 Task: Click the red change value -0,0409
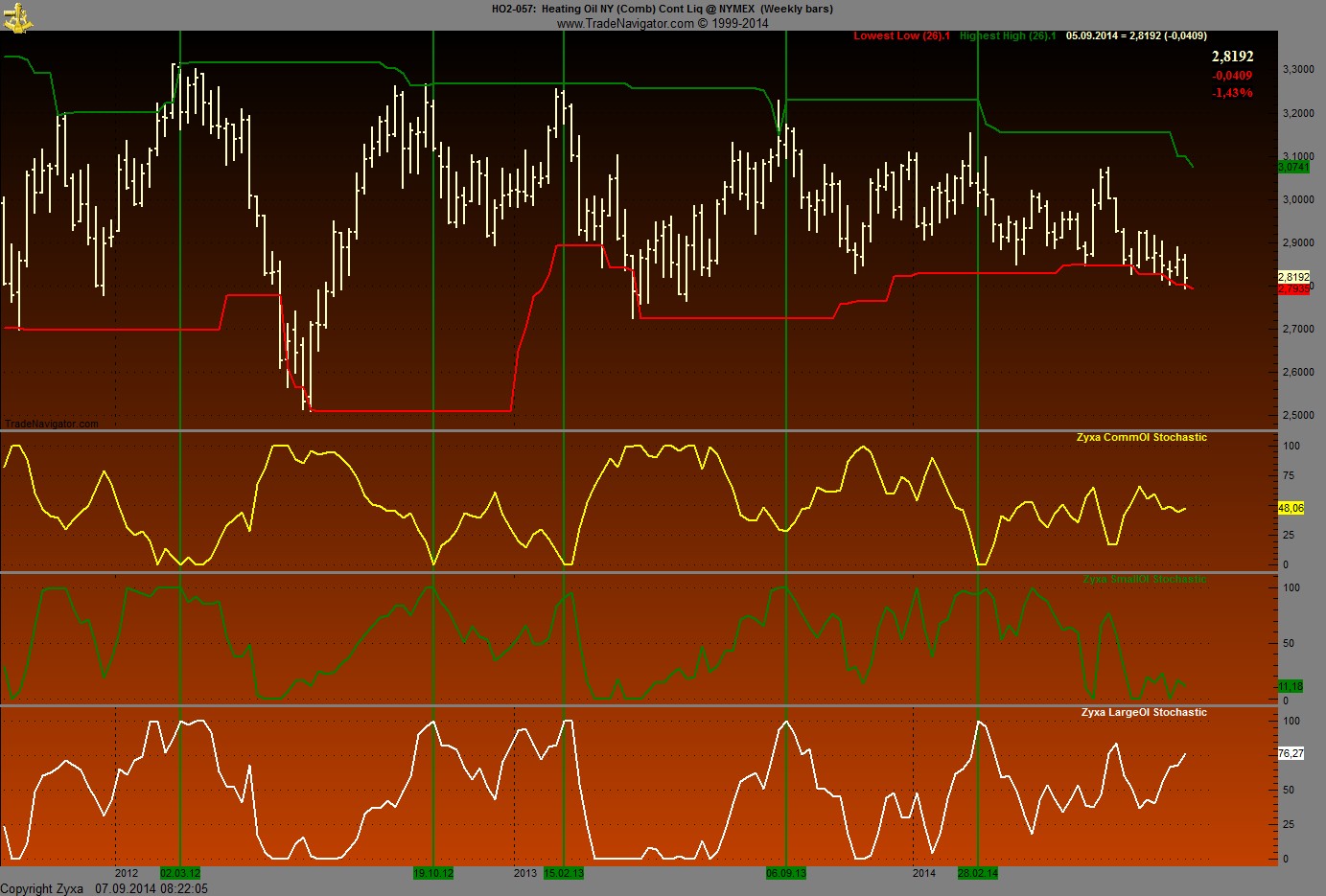(x=1232, y=76)
